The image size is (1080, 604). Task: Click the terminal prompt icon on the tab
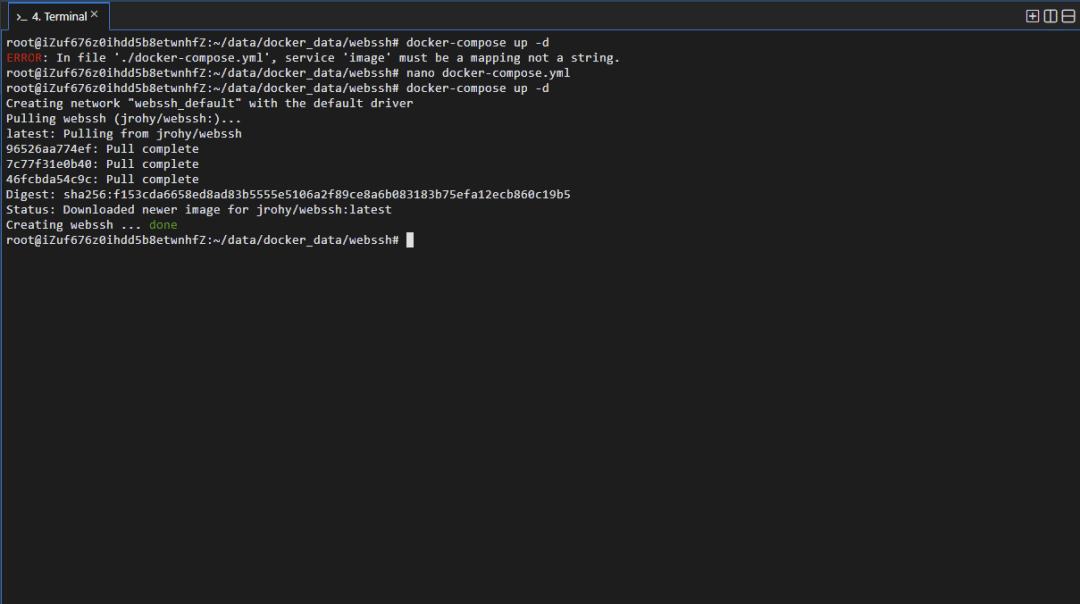[21, 17]
